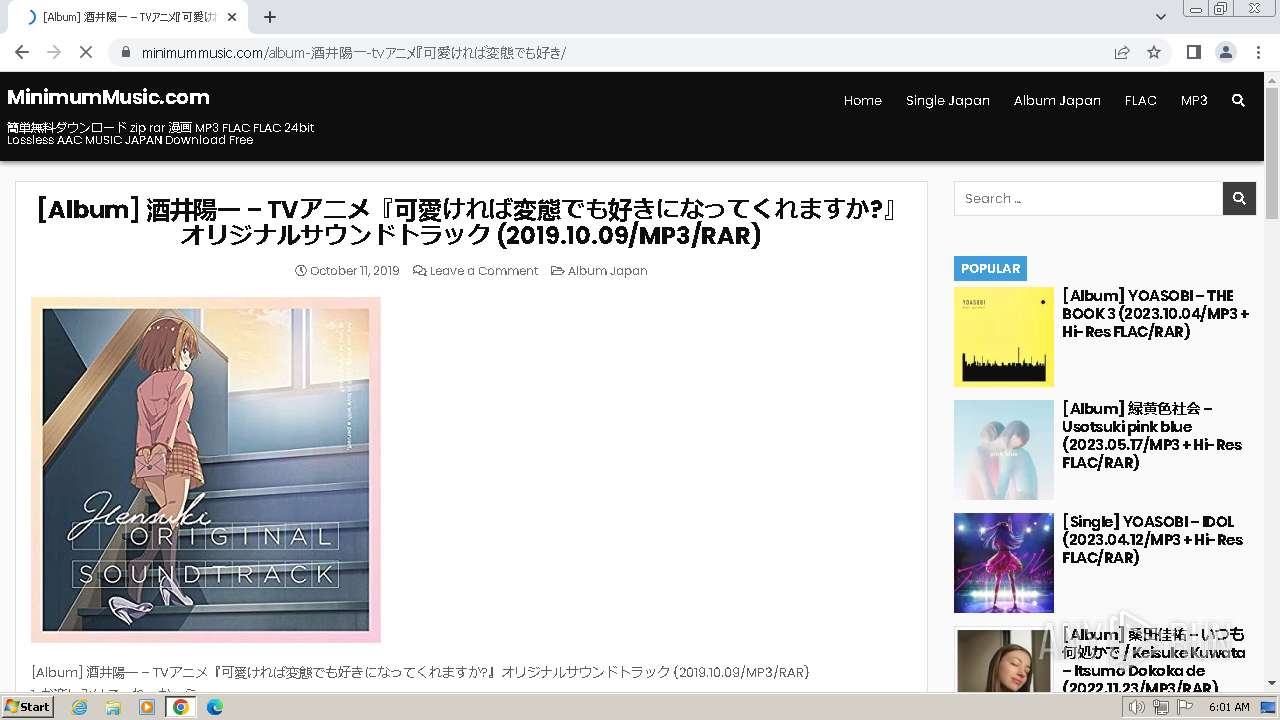Click the Hensuki Original Soundtrack cover image

tap(206, 469)
